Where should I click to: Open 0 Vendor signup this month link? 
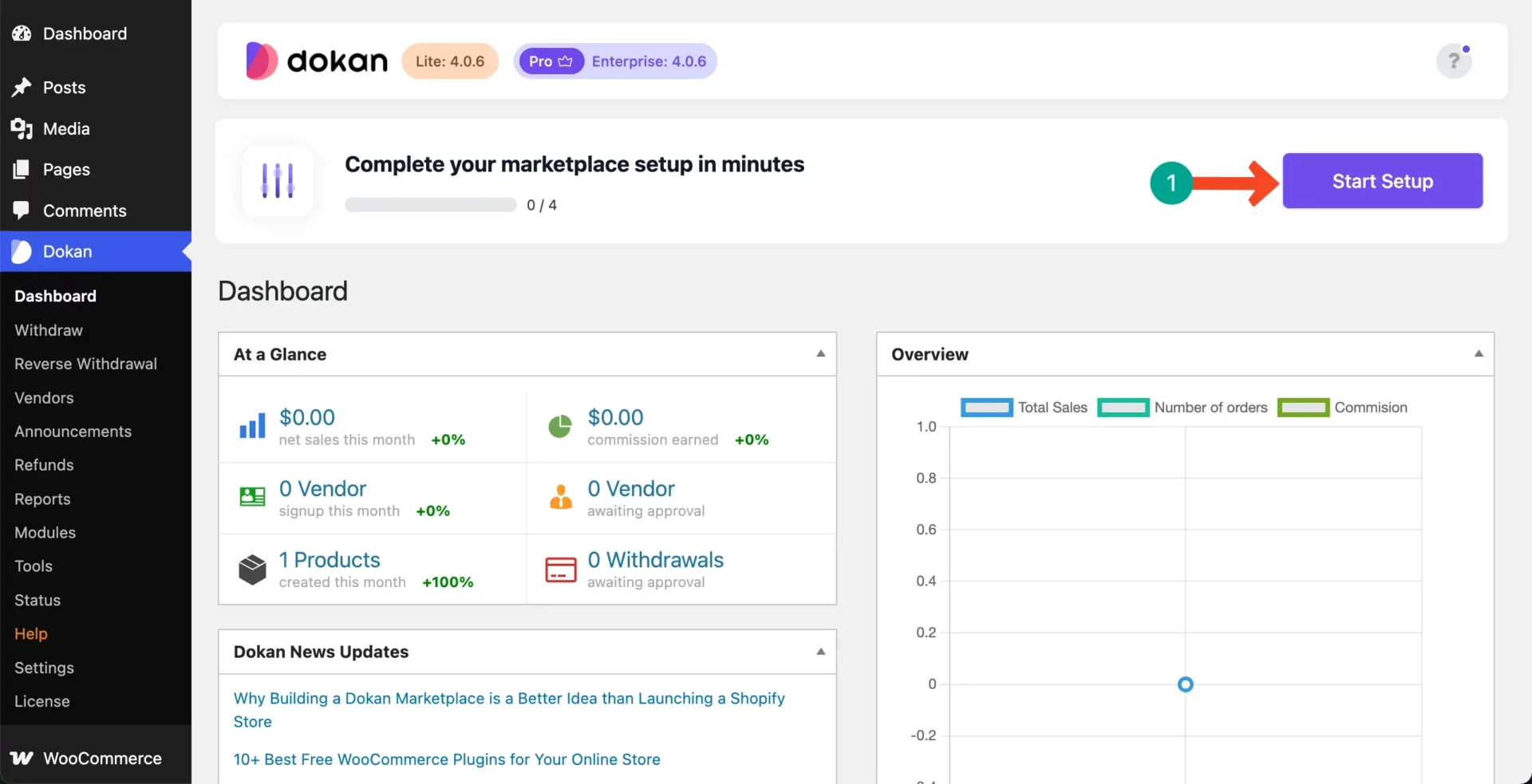point(322,489)
